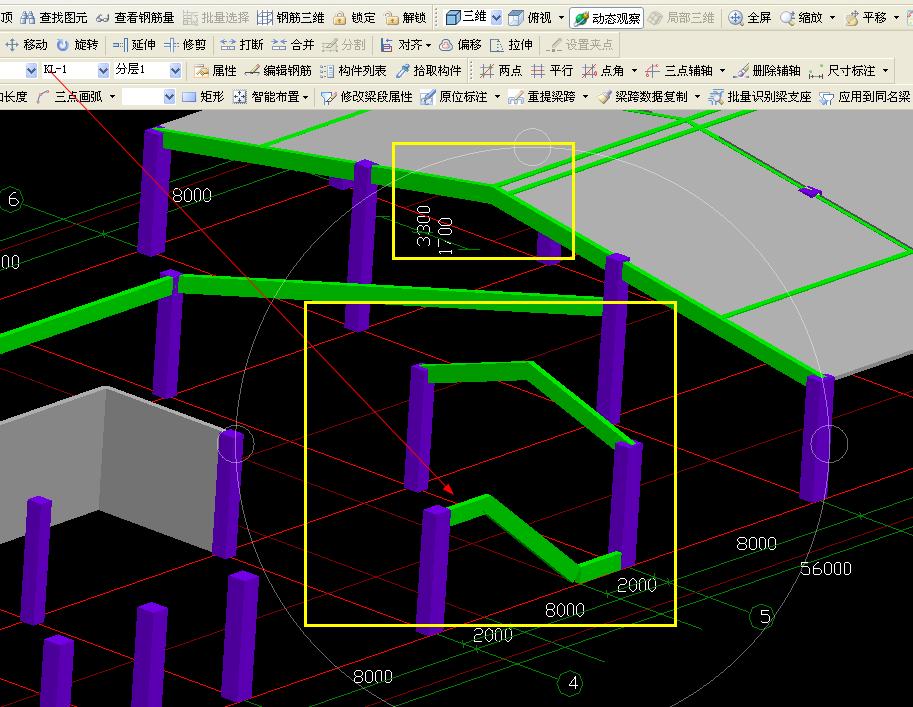Image resolution: width=913 pixels, height=707 pixels.
Task: Expand the 对齐 align options arrow
Action: click(x=429, y=45)
